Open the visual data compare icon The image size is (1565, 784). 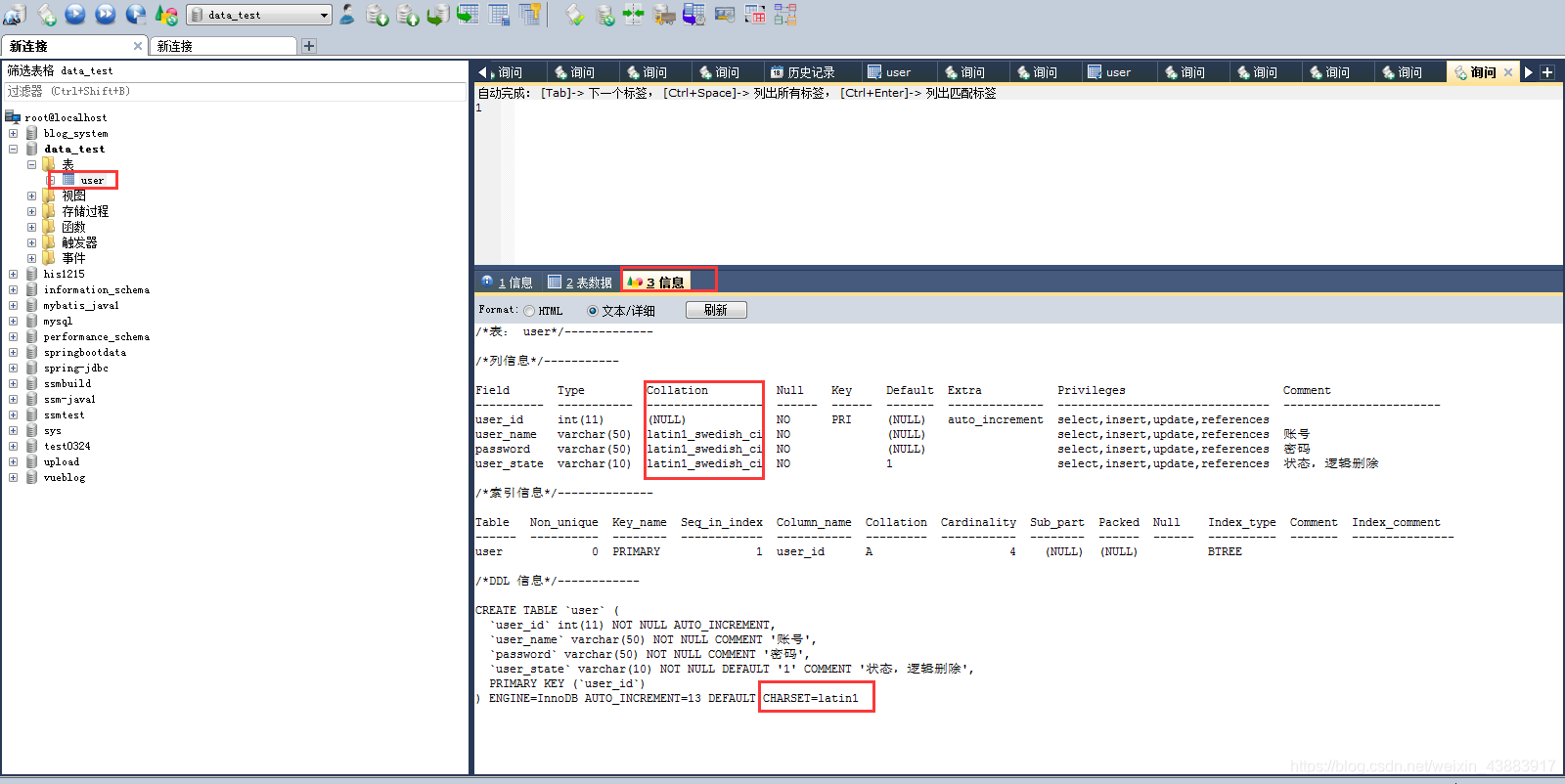(755, 15)
